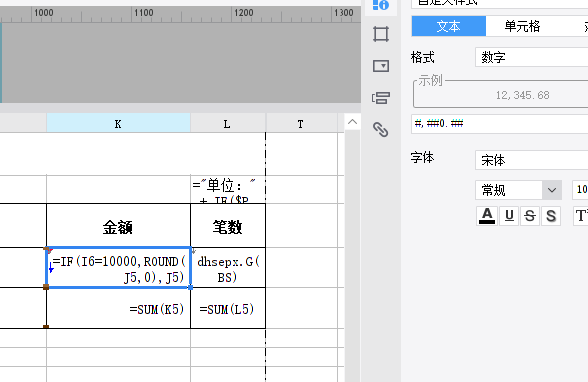The height and width of the screenshot is (382, 588).
Task: Switch to the 单元格 tab
Action: [x=522, y=26]
